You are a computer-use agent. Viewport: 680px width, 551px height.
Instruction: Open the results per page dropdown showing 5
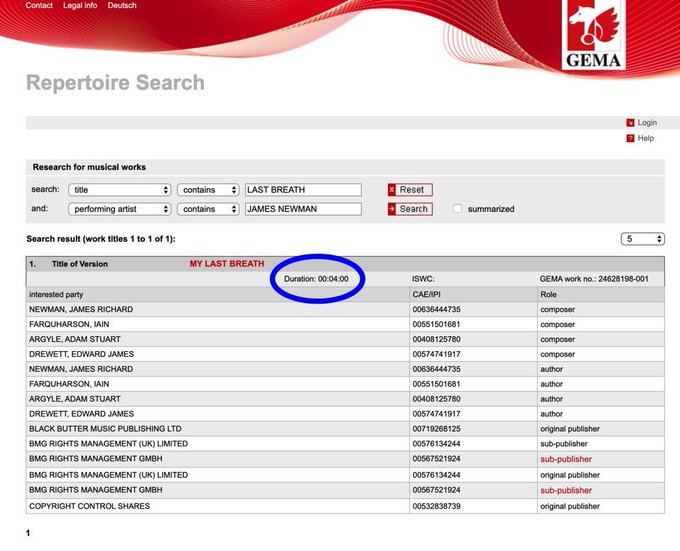[642, 239]
